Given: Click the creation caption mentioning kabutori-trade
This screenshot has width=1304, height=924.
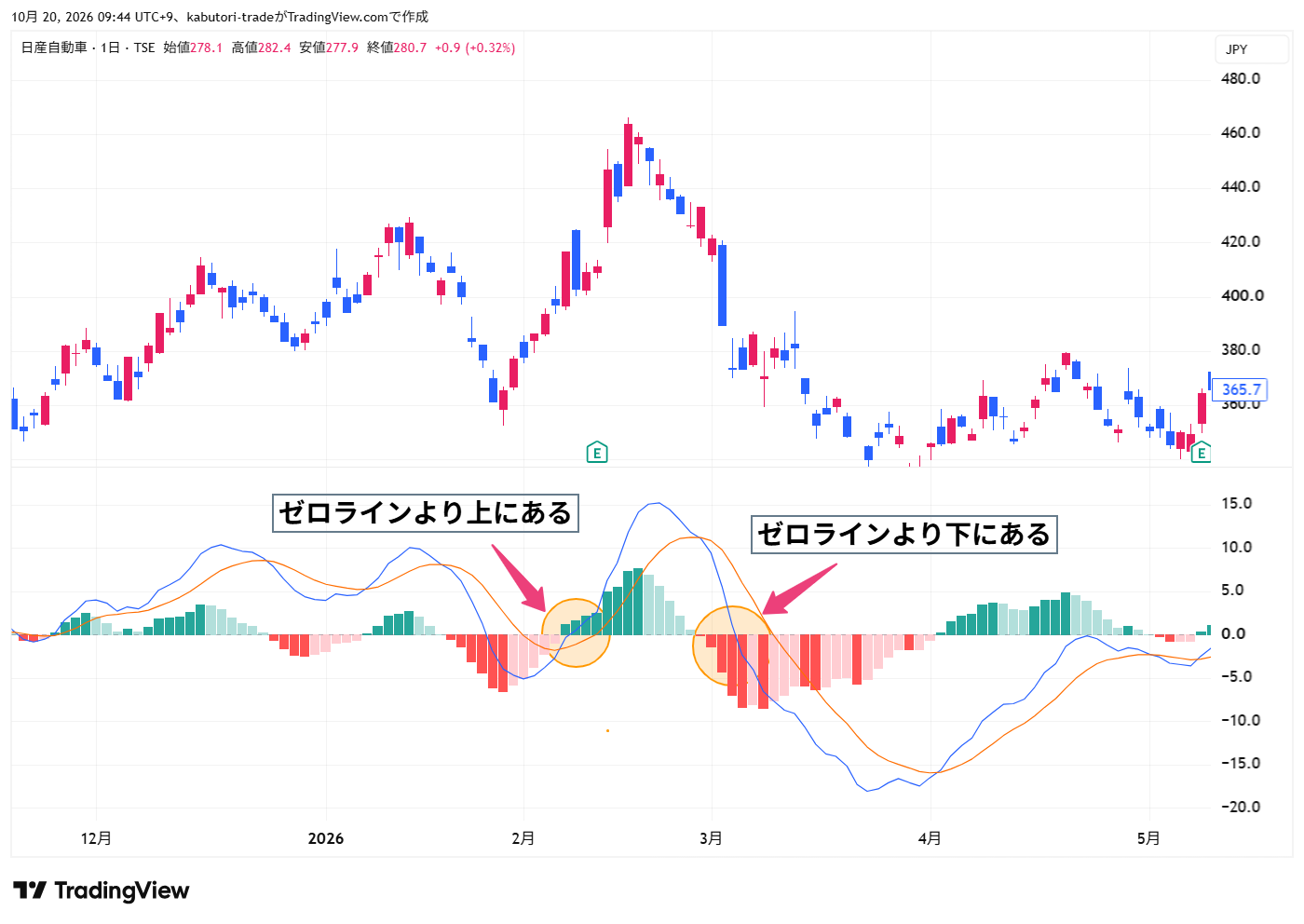Looking at the screenshot, I should coord(220,17).
